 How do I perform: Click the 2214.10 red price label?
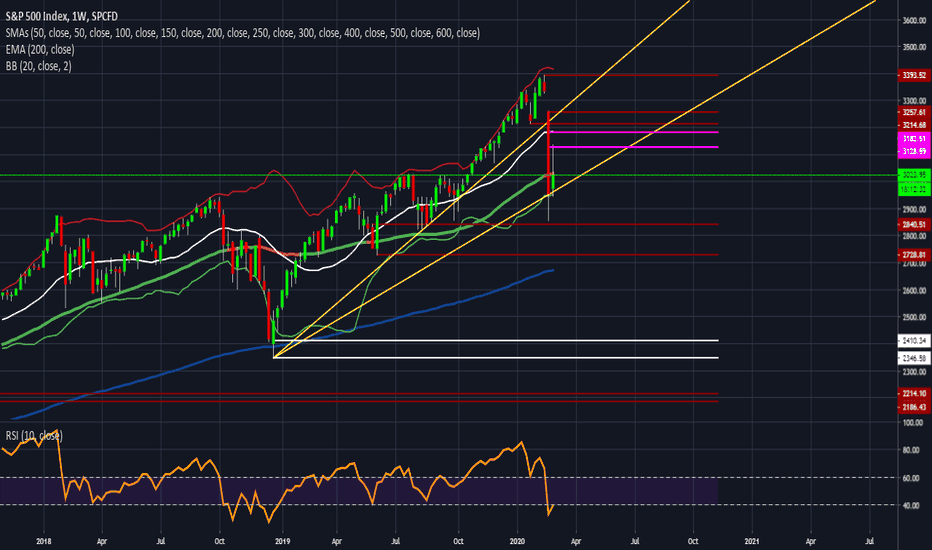point(914,394)
